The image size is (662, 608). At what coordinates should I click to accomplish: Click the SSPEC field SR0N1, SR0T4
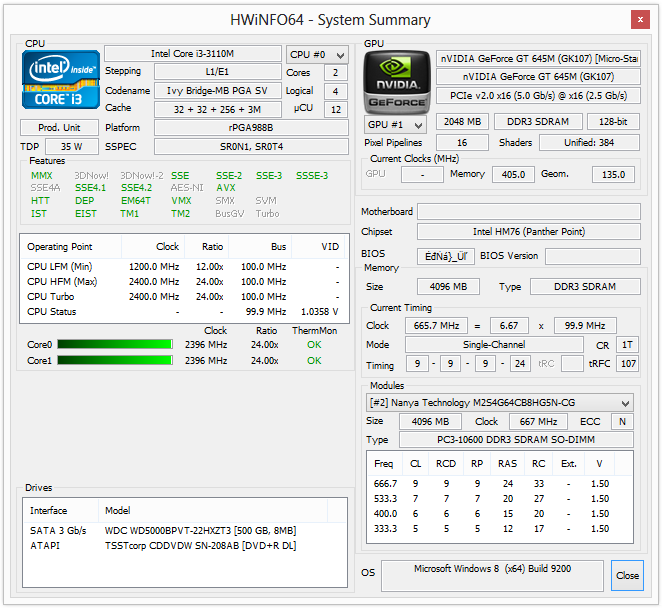(251, 147)
